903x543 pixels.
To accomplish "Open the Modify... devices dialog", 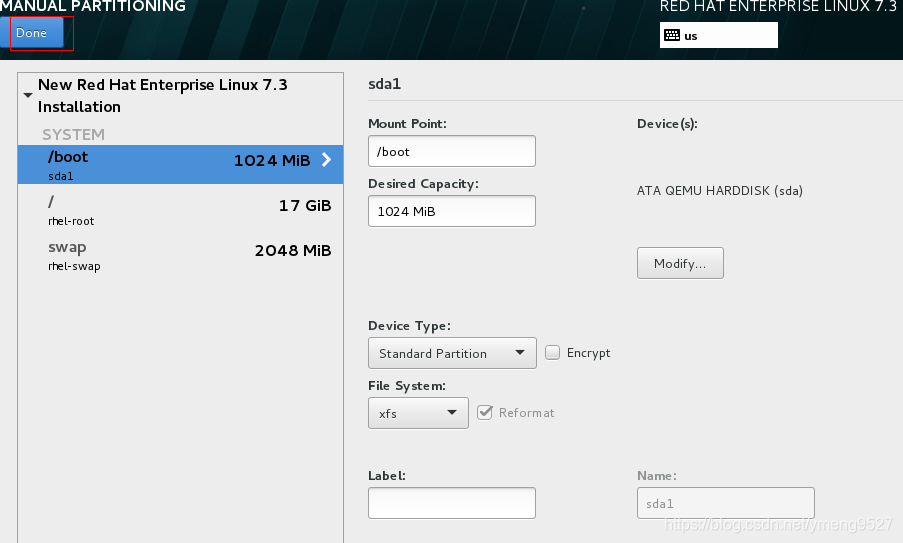I will click(680, 263).
